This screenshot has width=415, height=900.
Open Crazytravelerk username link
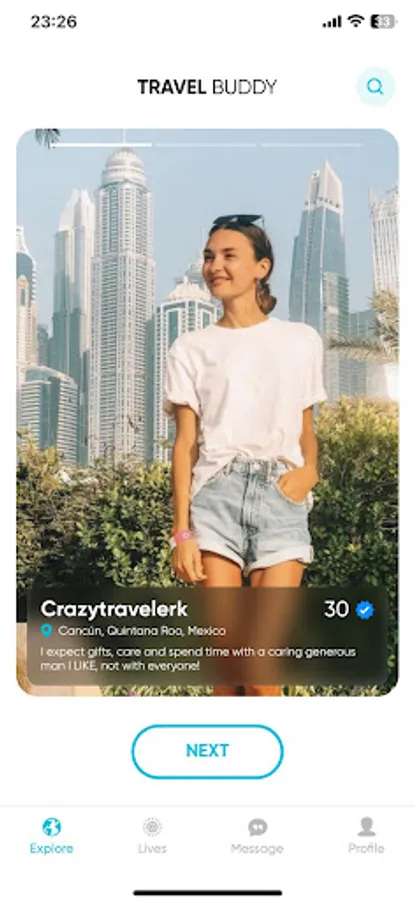pyautogui.click(x=114, y=609)
